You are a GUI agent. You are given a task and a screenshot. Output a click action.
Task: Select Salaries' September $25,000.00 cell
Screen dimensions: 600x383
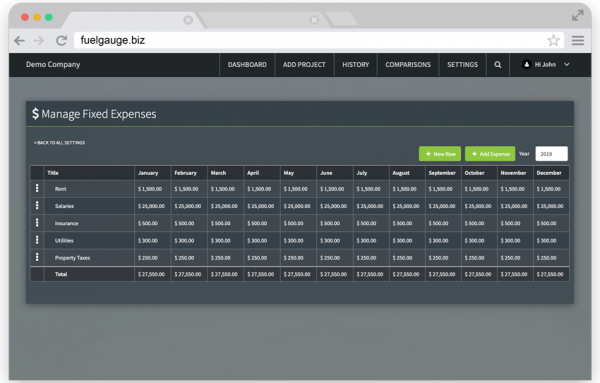coord(443,206)
